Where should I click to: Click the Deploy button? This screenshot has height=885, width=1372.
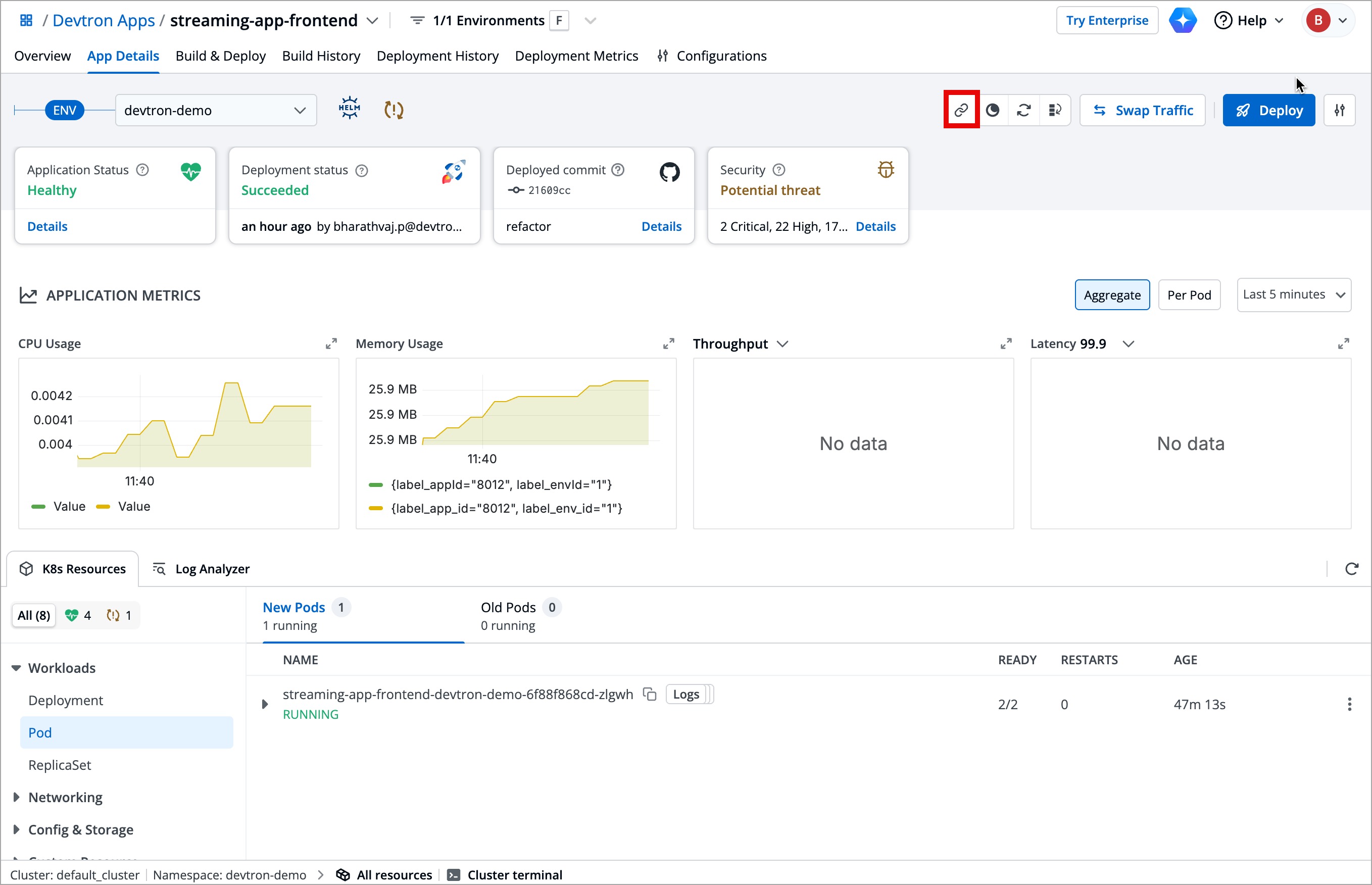[x=1268, y=110]
